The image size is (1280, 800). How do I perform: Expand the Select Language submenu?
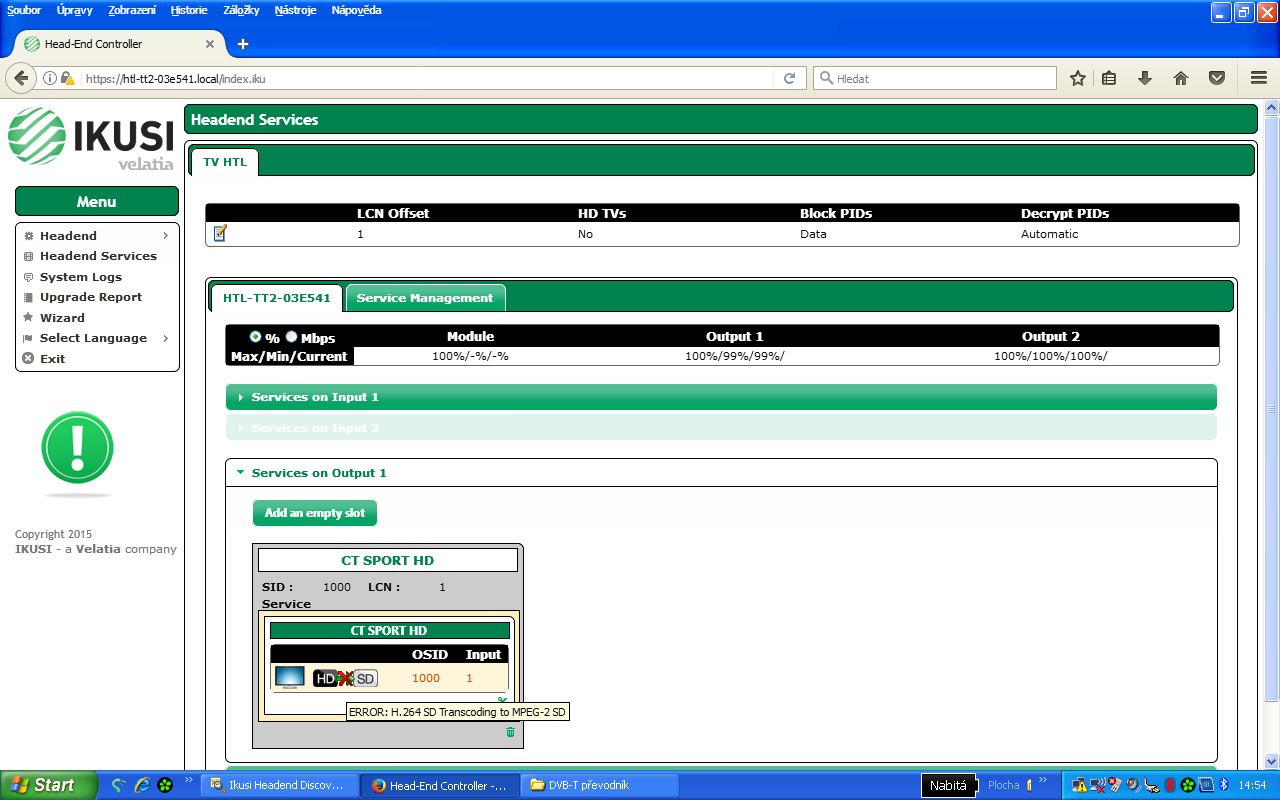(93, 338)
